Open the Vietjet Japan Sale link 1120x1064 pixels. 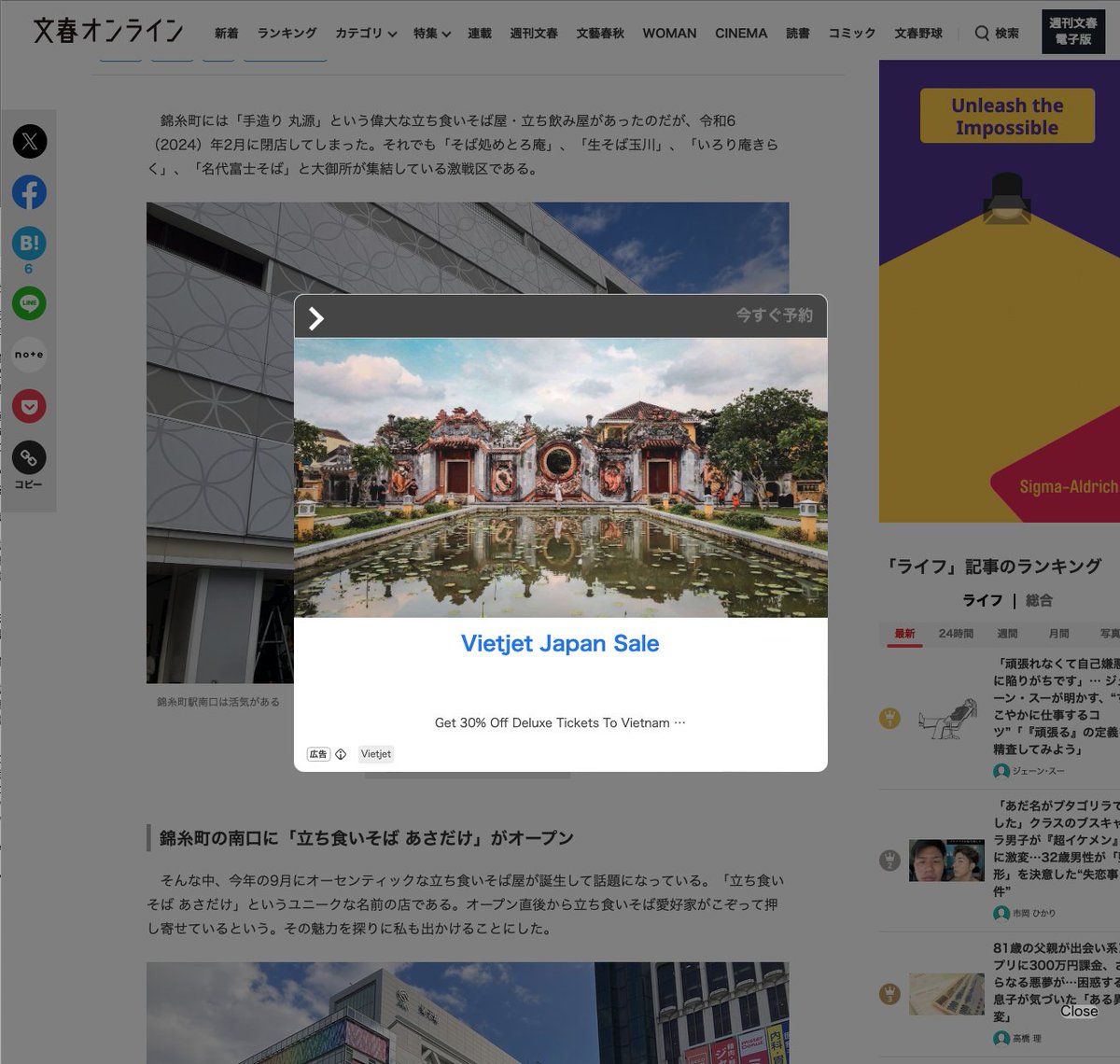coord(559,643)
